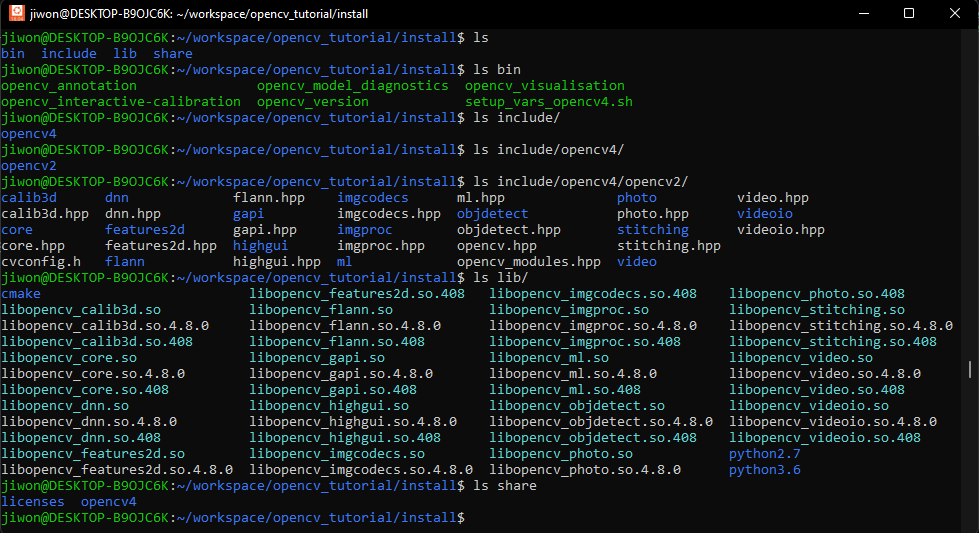
Task: Click 'opencv_version' entry
Action: point(313,102)
